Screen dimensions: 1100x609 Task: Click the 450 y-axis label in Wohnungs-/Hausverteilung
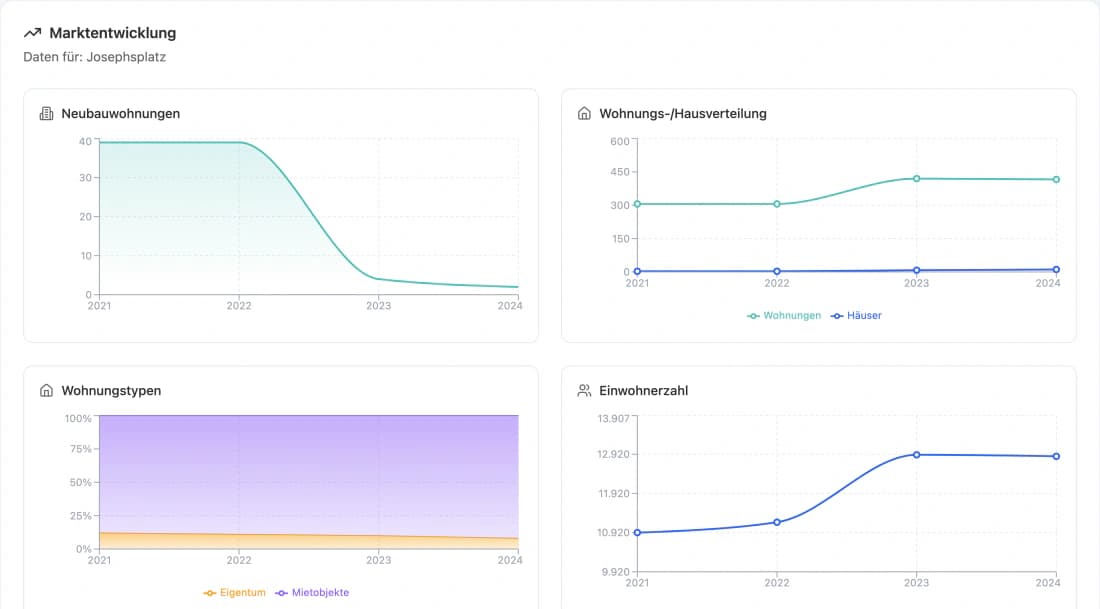coord(619,172)
